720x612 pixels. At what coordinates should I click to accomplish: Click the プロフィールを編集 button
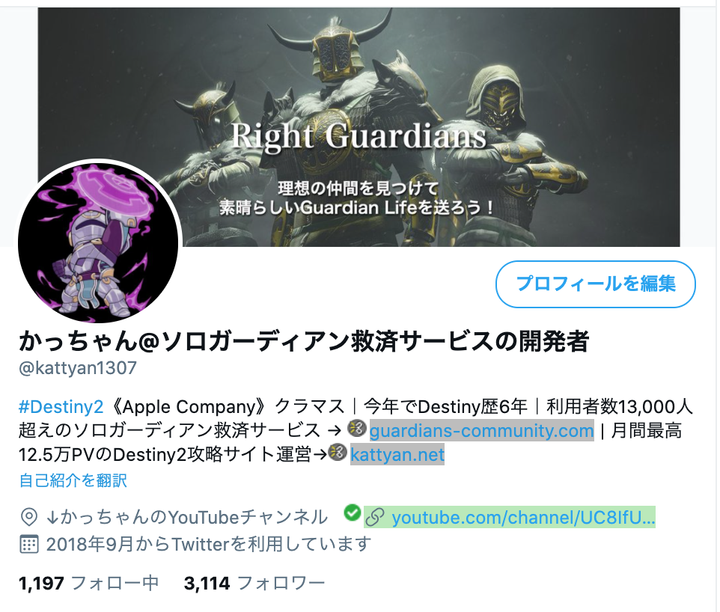pos(596,284)
